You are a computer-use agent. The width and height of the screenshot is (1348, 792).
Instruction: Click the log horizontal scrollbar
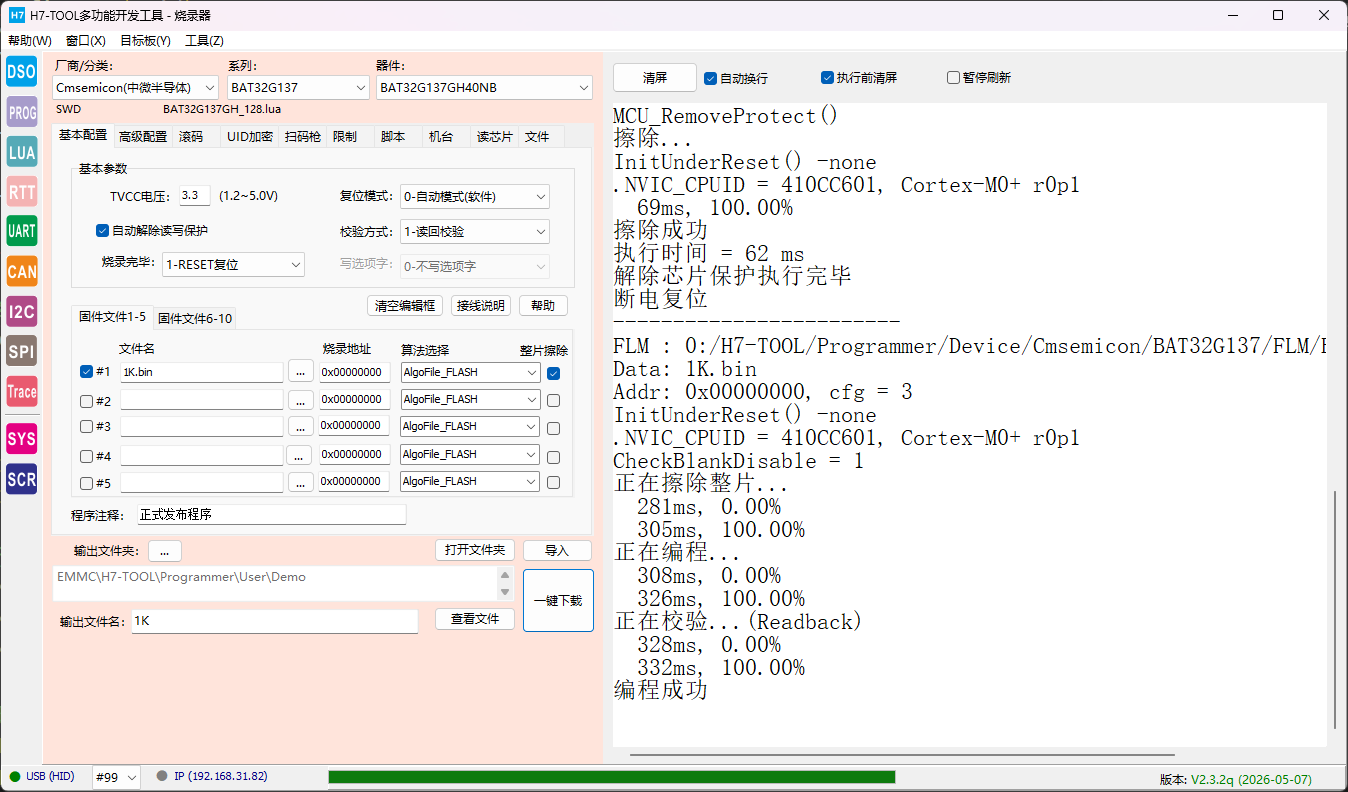pyautogui.click(x=902, y=755)
